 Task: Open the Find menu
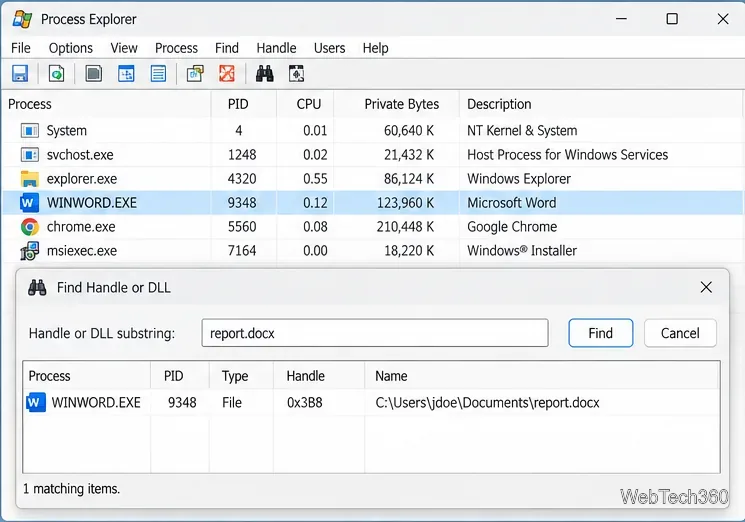point(227,48)
